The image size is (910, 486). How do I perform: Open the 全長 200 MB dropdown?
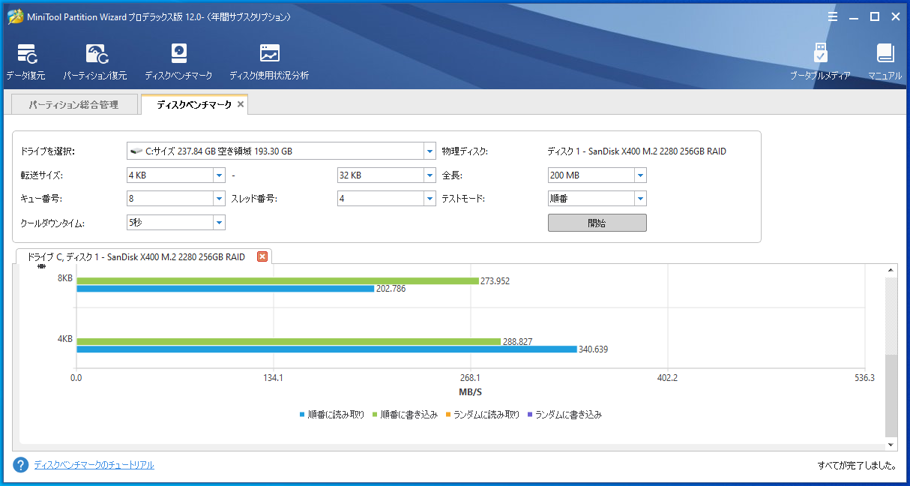coord(640,175)
